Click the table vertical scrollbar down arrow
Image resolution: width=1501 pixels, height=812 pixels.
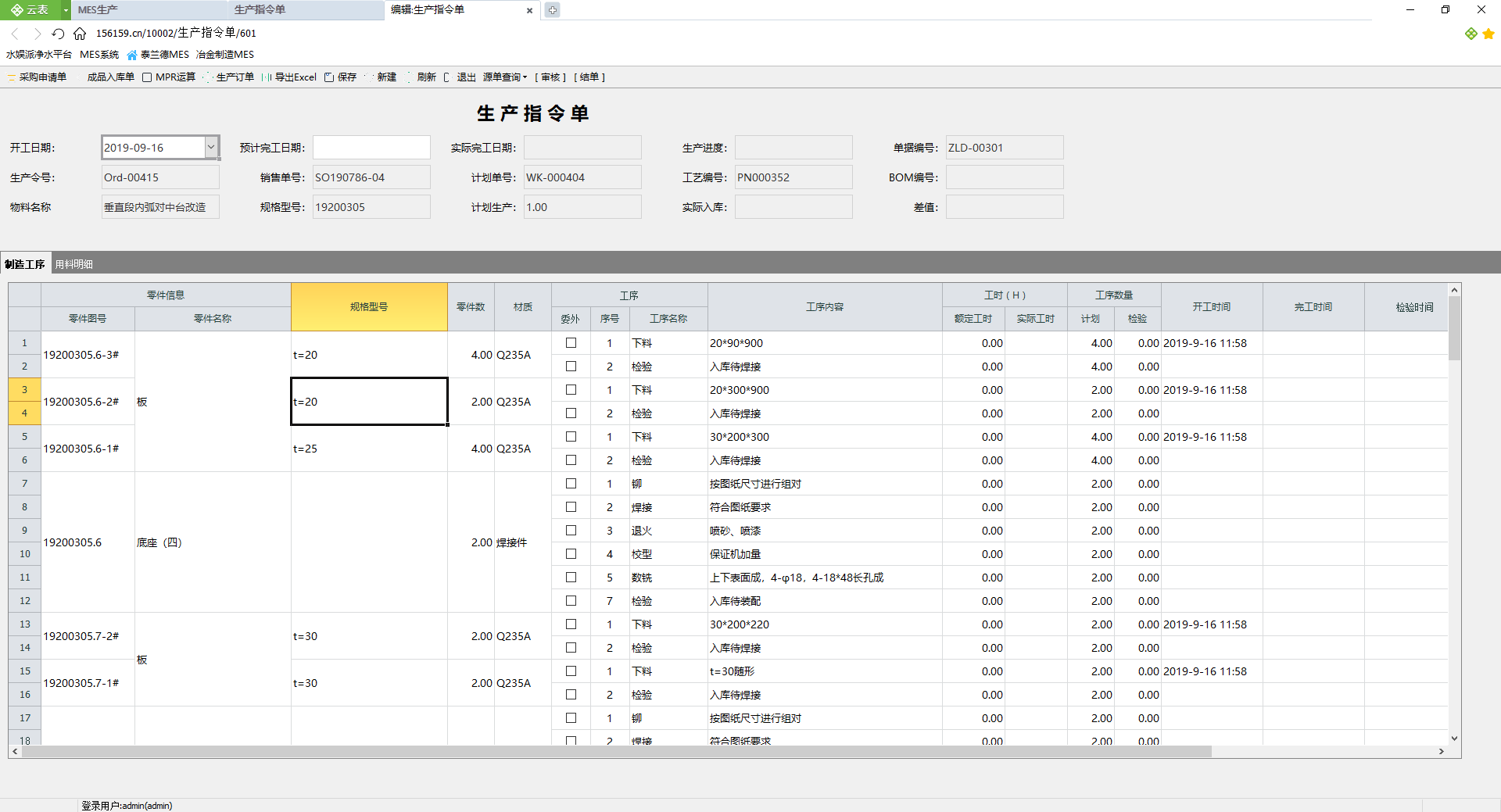[x=1454, y=739]
